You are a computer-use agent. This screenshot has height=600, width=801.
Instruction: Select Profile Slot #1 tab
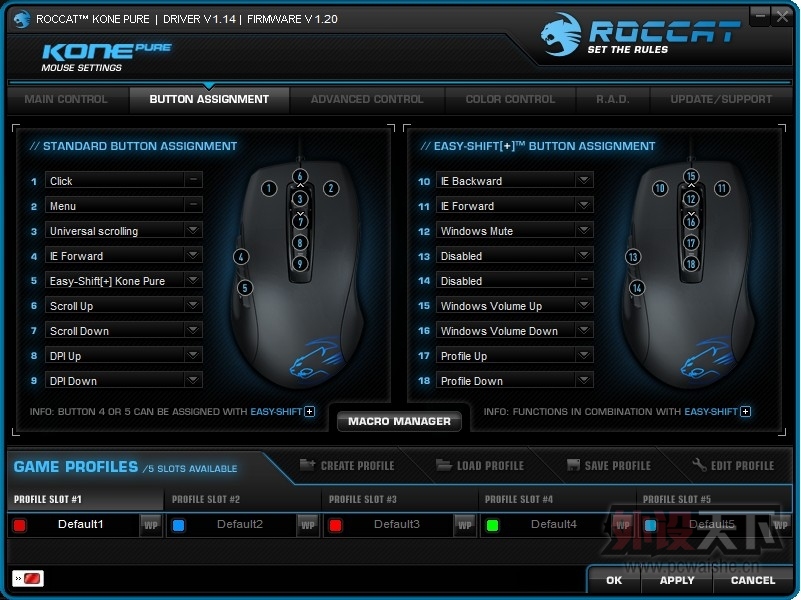(x=85, y=499)
